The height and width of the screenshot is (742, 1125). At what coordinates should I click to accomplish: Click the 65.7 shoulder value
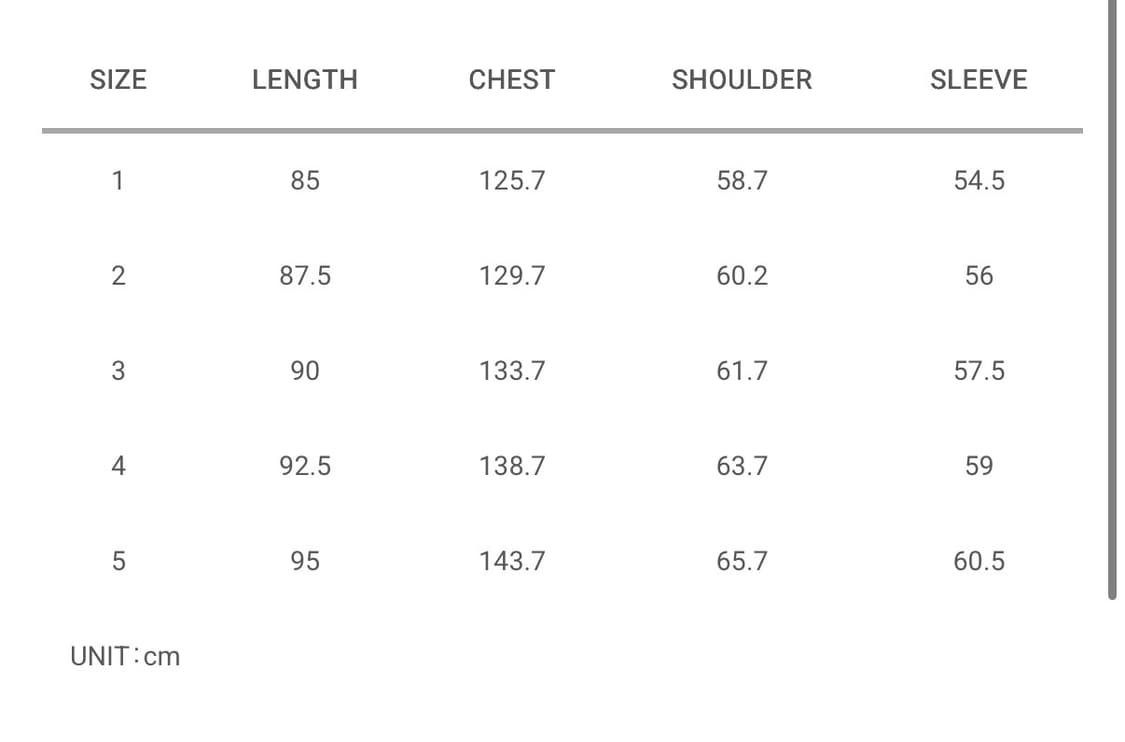(x=742, y=561)
